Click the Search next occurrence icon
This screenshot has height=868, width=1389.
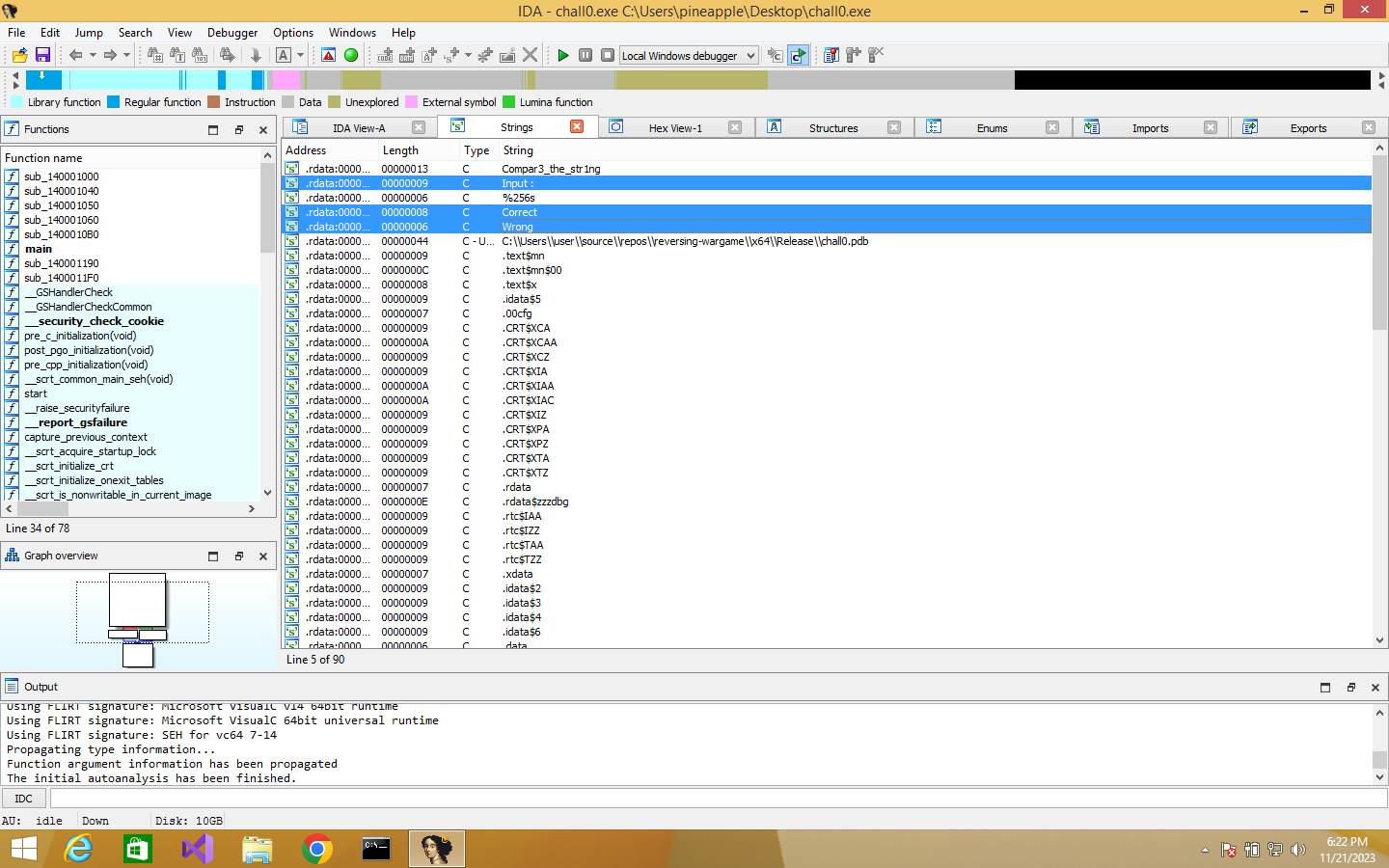point(228,55)
